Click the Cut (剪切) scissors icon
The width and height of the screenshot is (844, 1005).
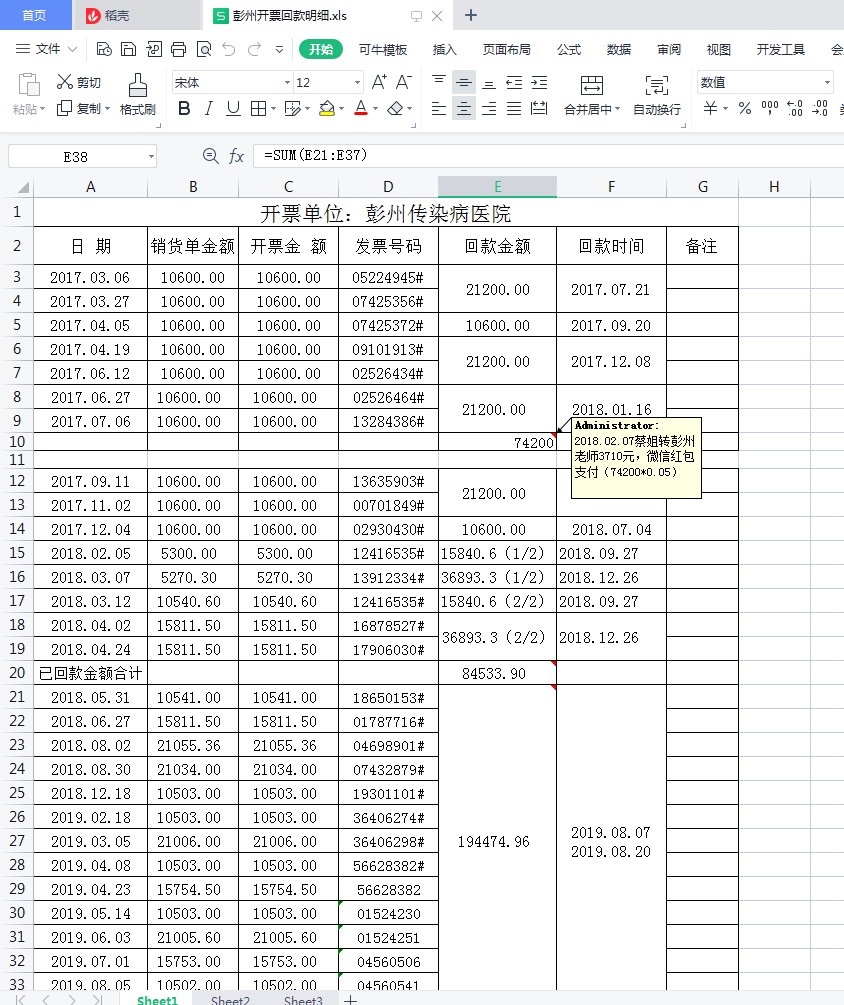(65, 82)
